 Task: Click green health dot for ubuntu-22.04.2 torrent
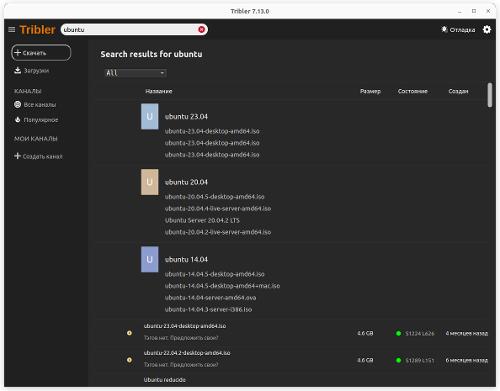pos(398,360)
